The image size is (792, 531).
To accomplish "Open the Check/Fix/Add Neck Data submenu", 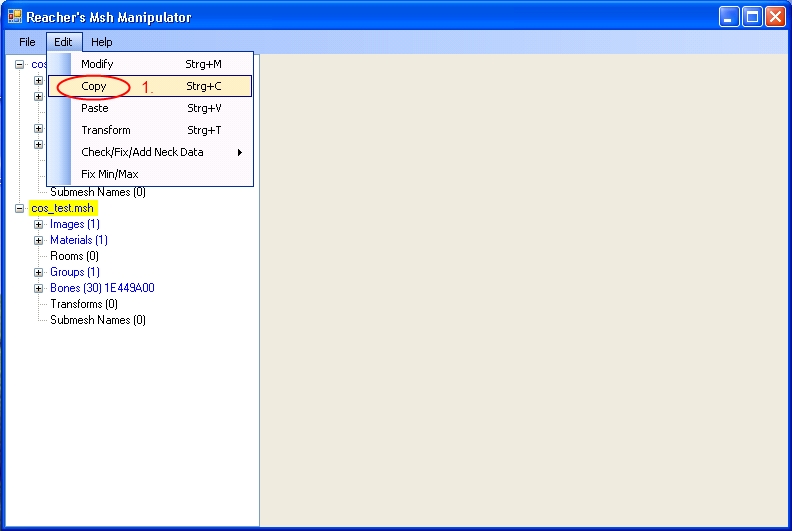I will pyautogui.click(x=142, y=152).
